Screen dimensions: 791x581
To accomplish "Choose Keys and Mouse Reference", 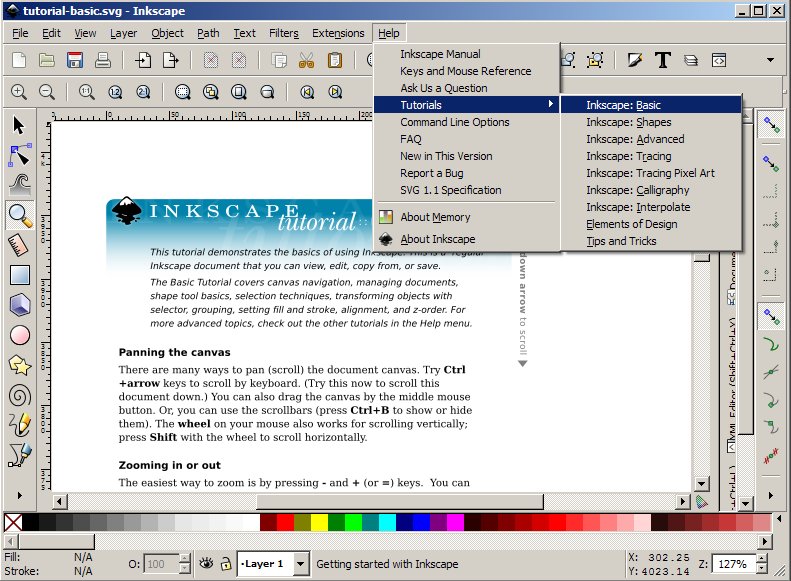I will [x=467, y=71].
